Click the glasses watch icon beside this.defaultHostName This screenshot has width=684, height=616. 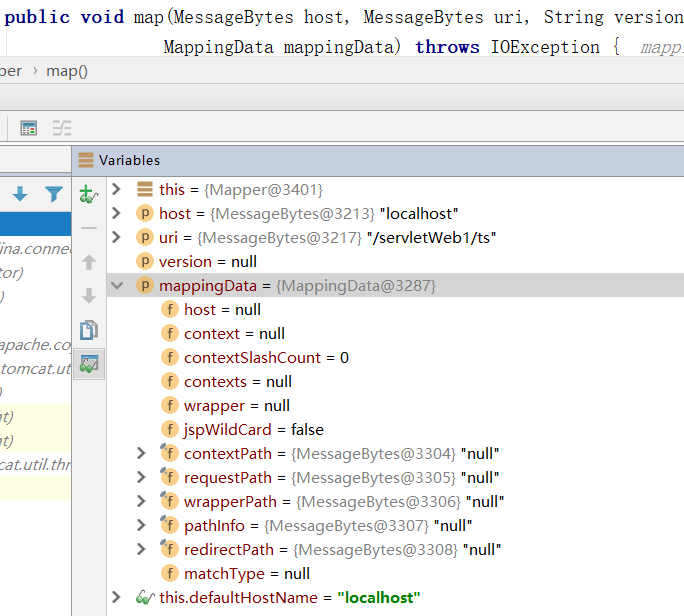point(145,598)
